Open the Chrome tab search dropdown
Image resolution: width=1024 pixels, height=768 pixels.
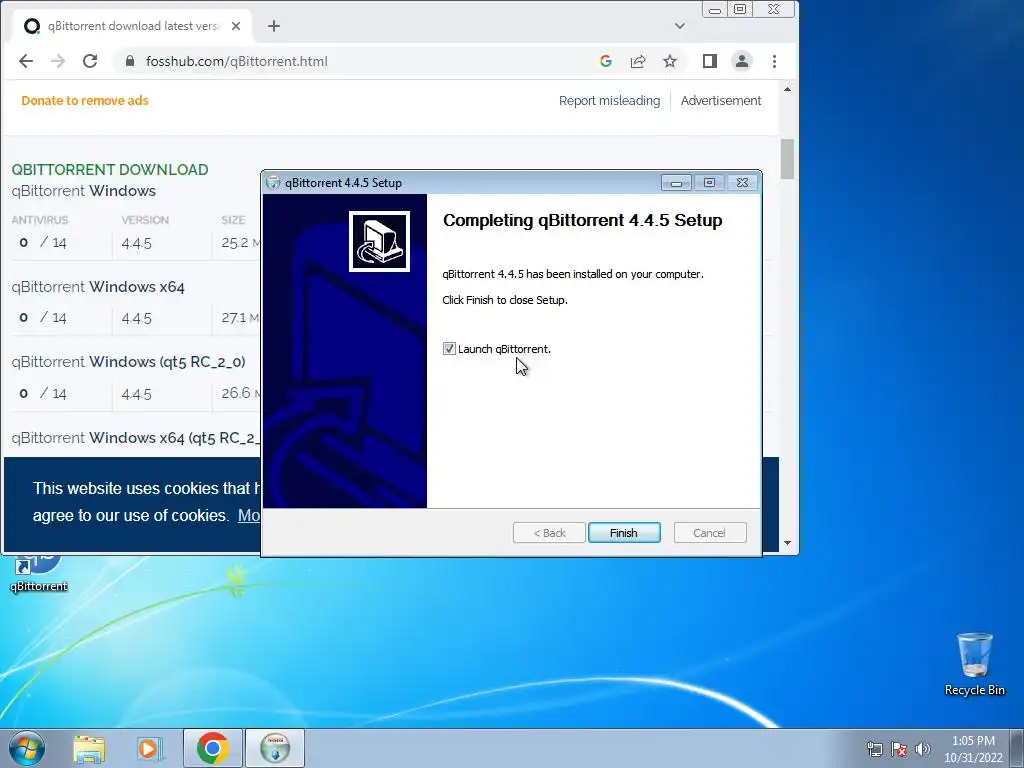click(680, 26)
